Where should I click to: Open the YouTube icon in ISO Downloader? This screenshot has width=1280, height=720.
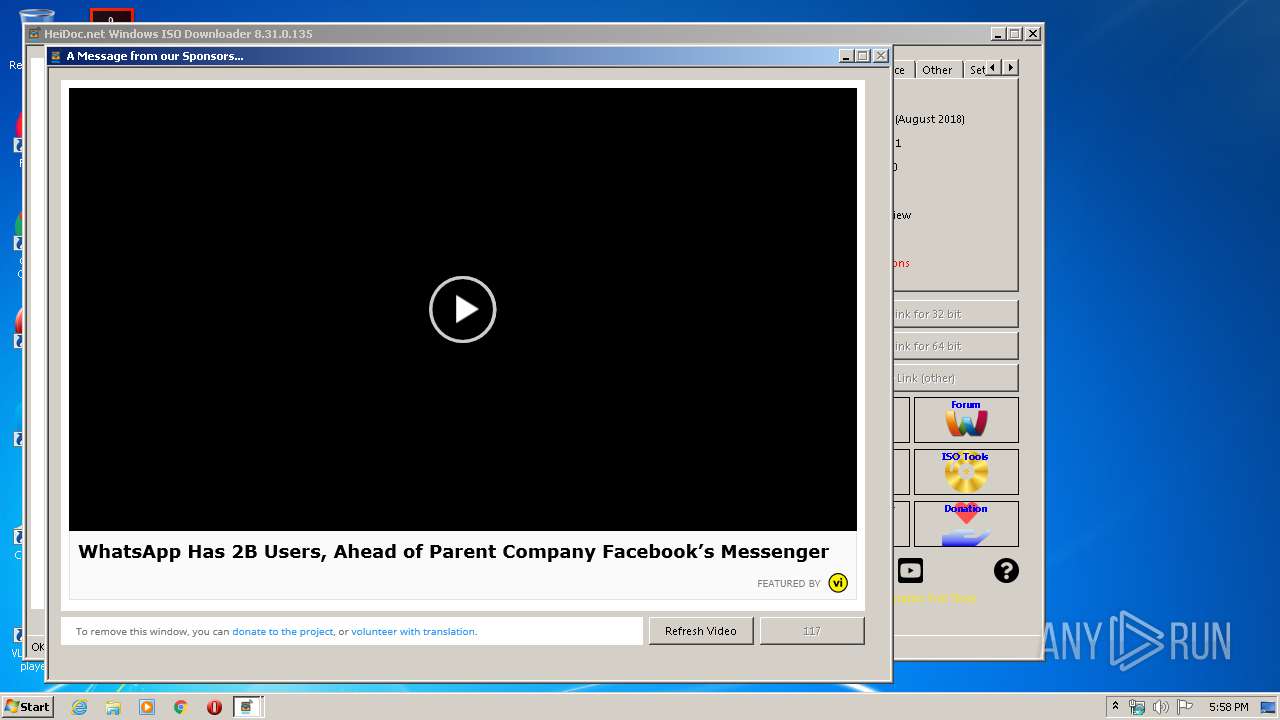click(910, 570)
